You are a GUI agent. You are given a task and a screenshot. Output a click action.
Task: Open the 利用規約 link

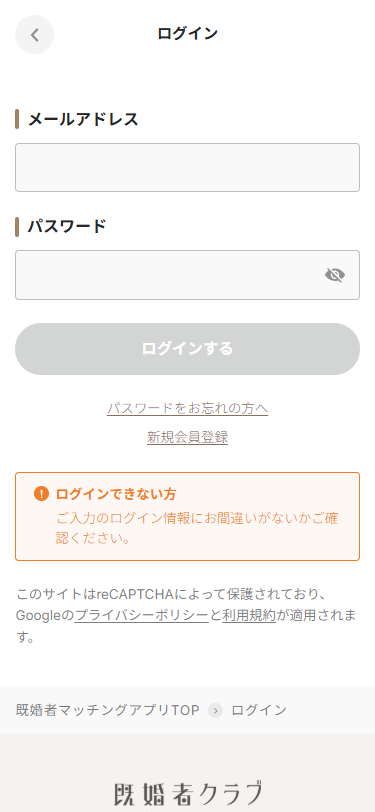coord(249,616)
